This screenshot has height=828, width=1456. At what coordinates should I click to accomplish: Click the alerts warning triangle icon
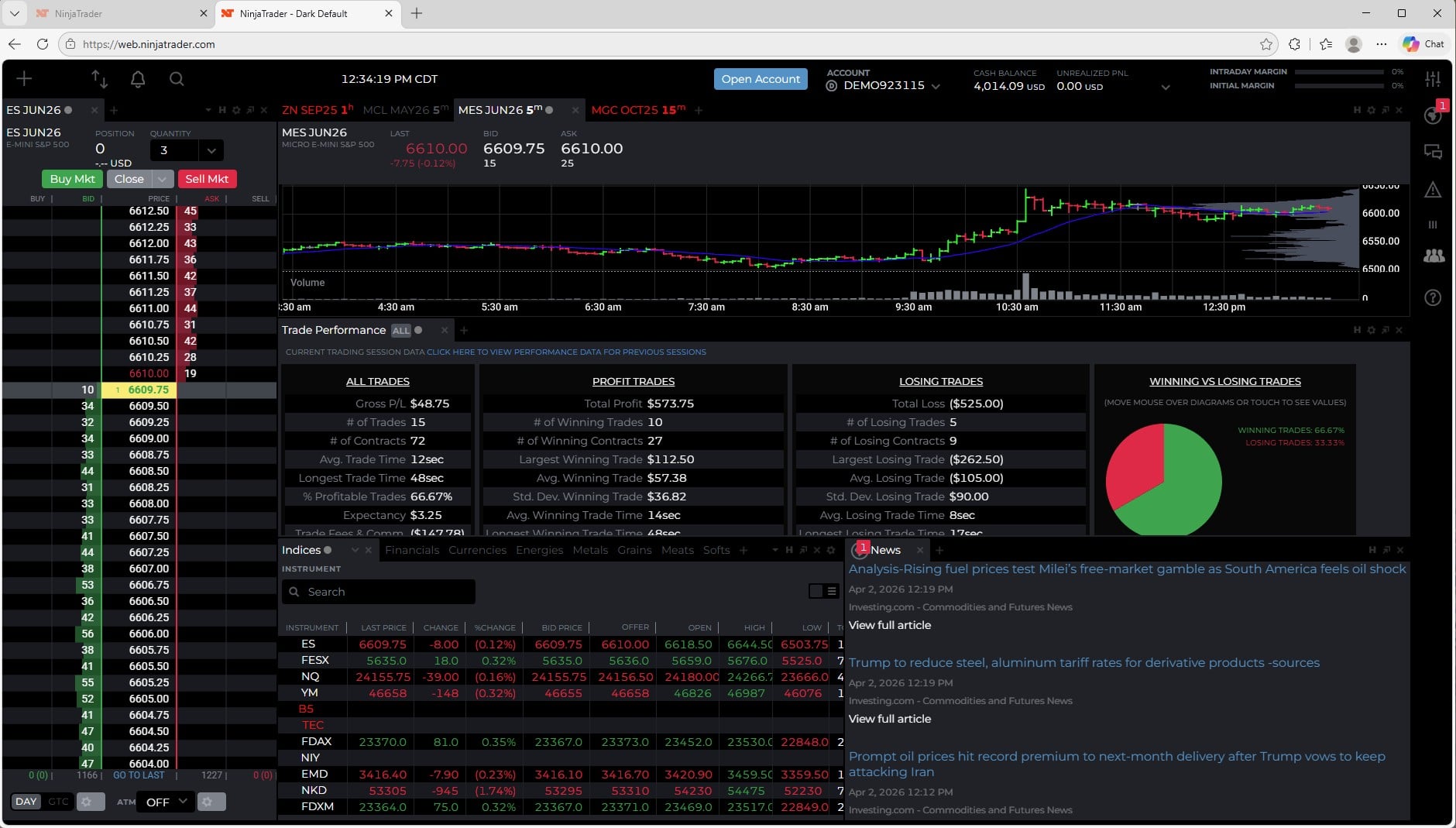(x=1434, y=191)
